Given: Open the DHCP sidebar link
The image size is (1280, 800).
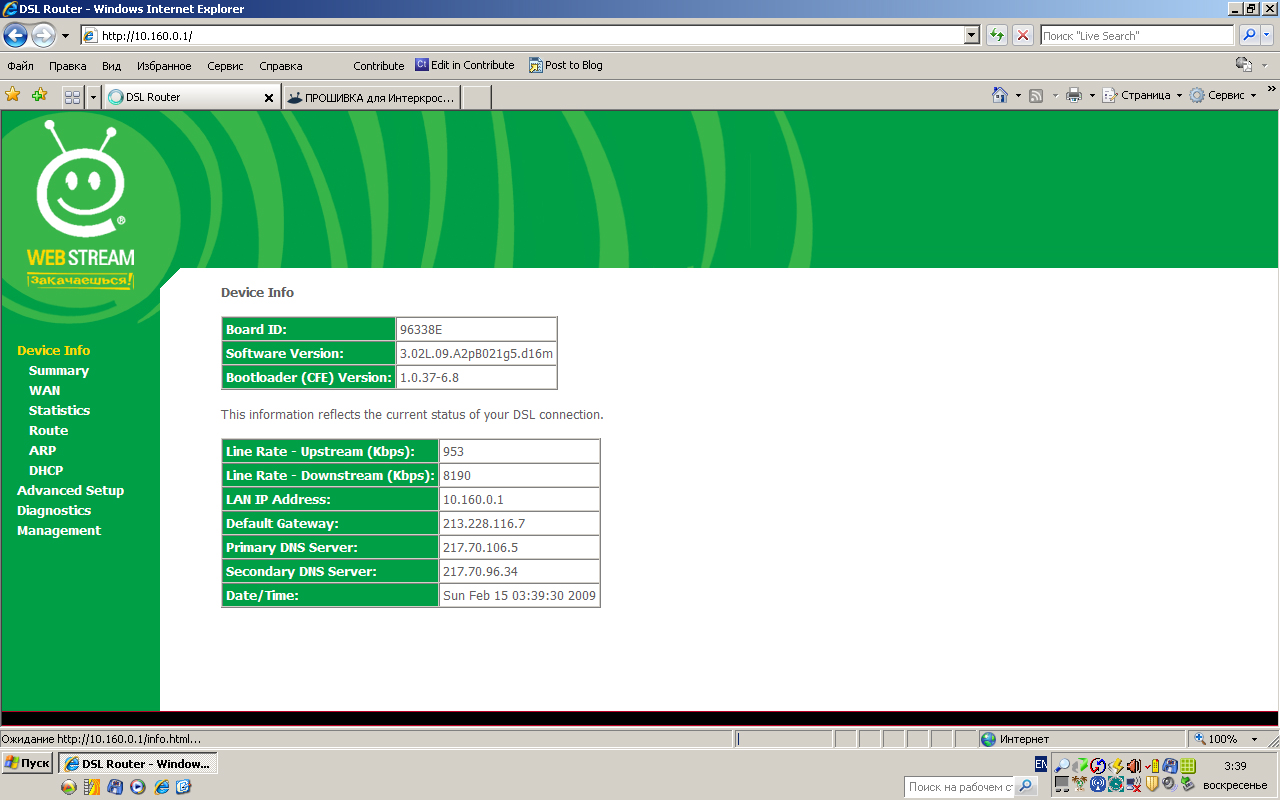Looking at the screenshot, I should pos(46,471).
